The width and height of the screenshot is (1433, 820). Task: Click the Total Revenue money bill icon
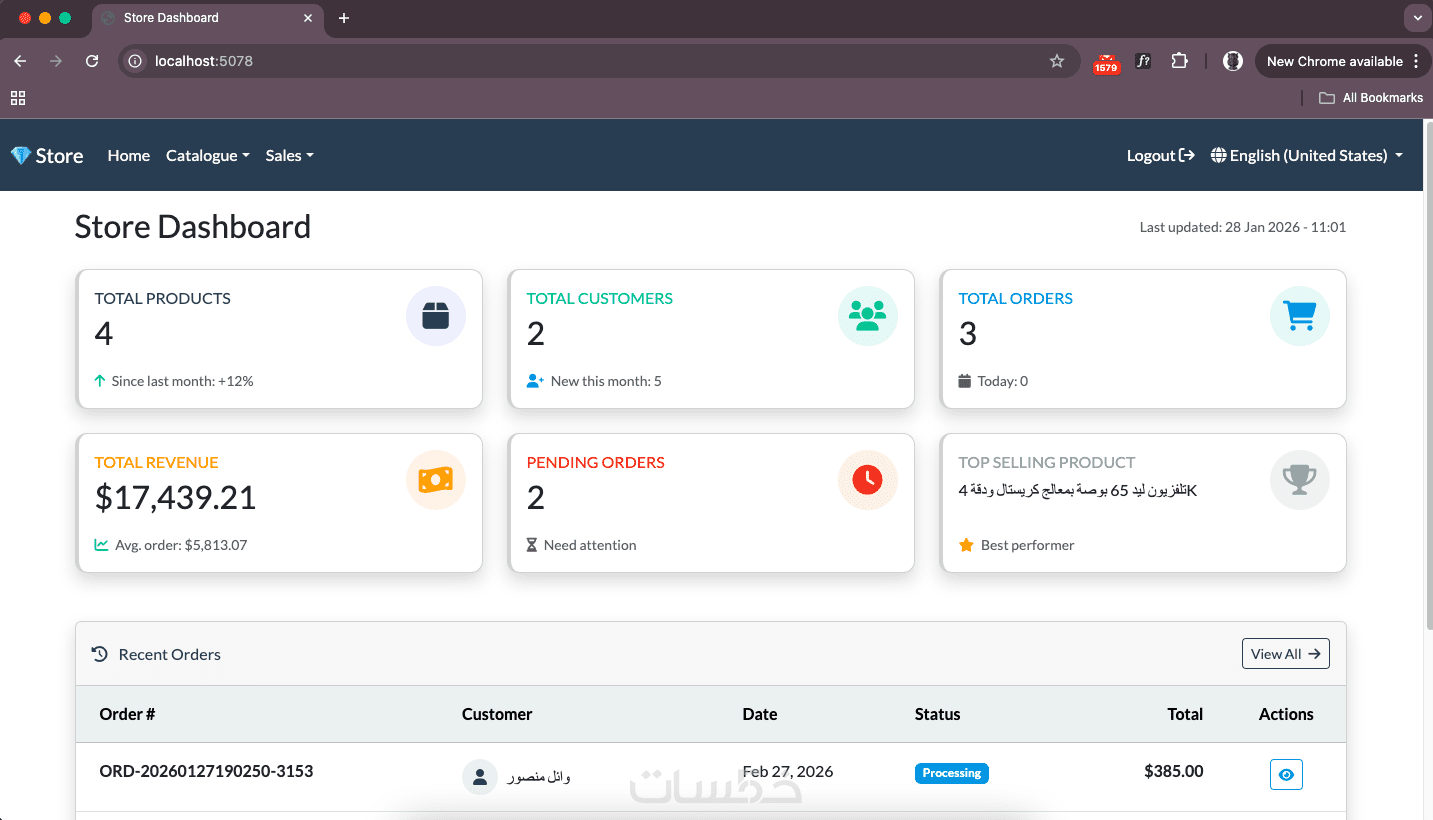pyautogui.click(x=436, y=480)
